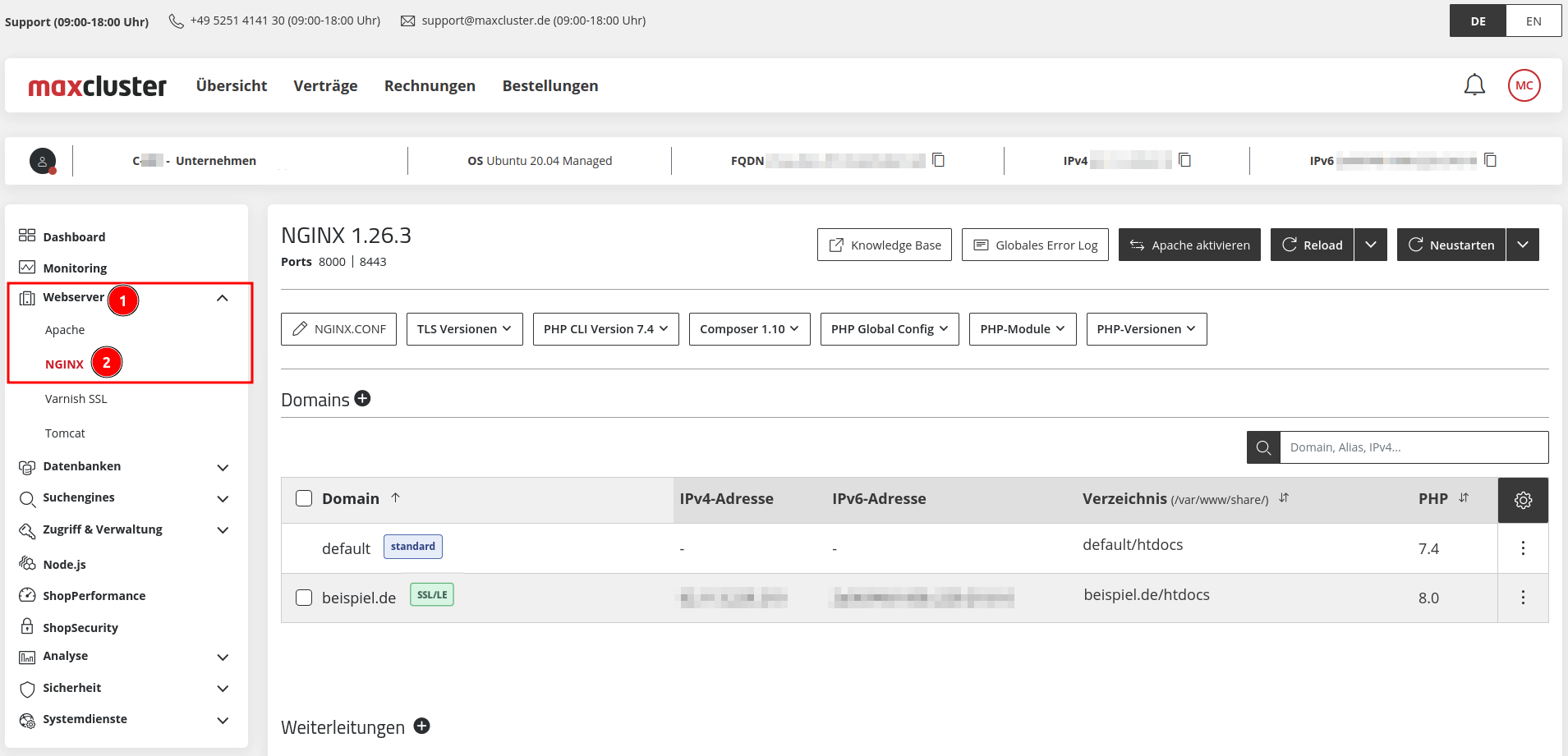Open actions menu for beispiel.de
The height and width of the screenshot is (756, 1568).
tap(1523, 598)
